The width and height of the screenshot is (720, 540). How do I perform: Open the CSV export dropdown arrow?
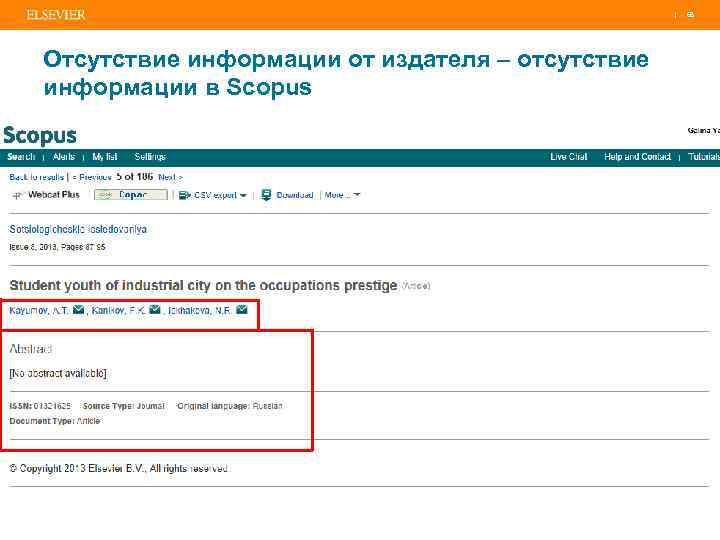243,196
